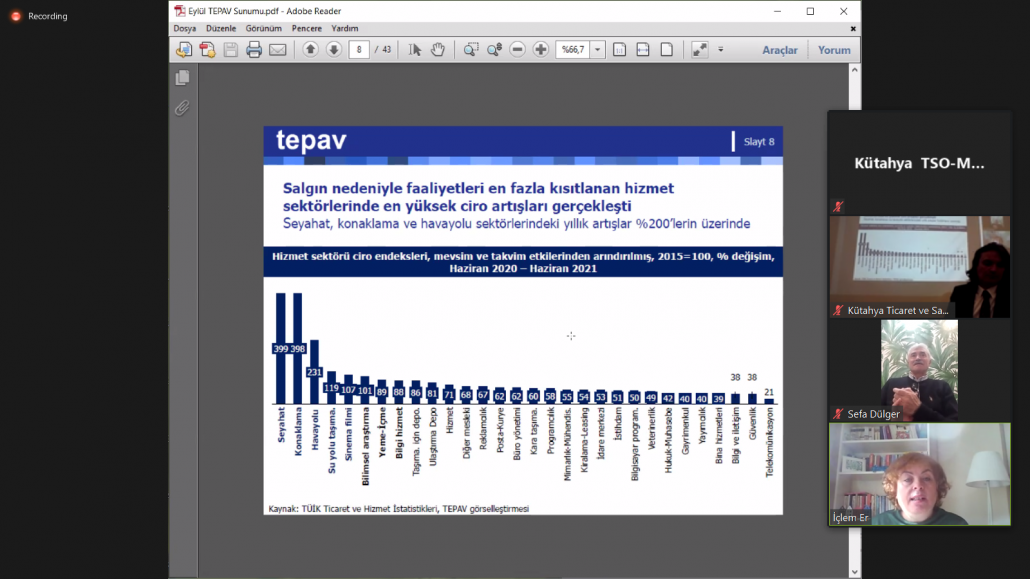
Task: Open the Dosya menu
Action: pyautogui.click(x=185, y=29)
